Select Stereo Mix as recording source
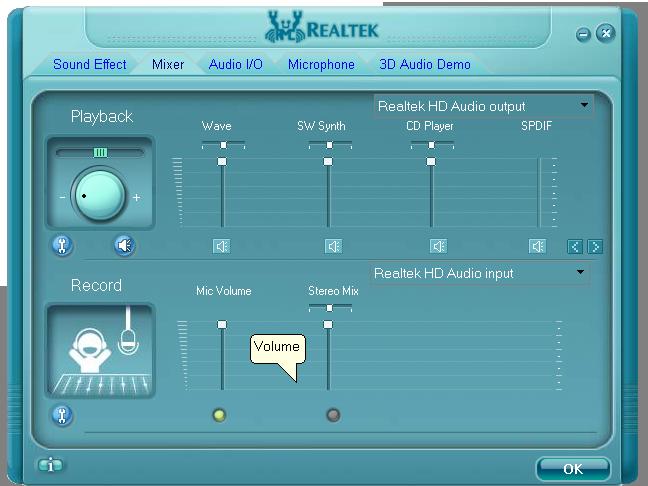648x486 pixels. pos(333,415)
